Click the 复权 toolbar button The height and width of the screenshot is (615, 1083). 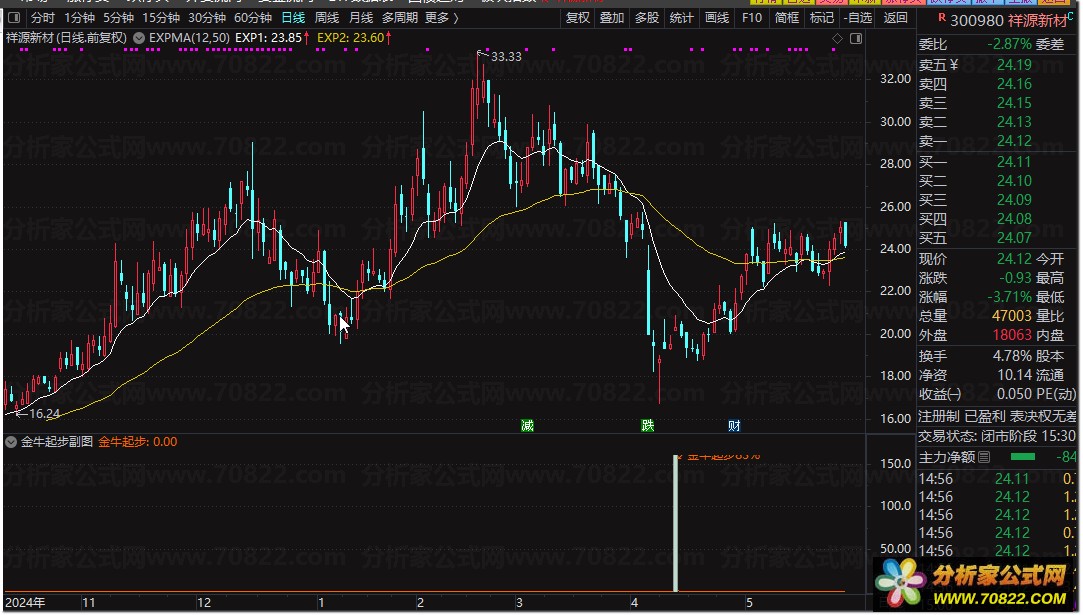(578, 17)
